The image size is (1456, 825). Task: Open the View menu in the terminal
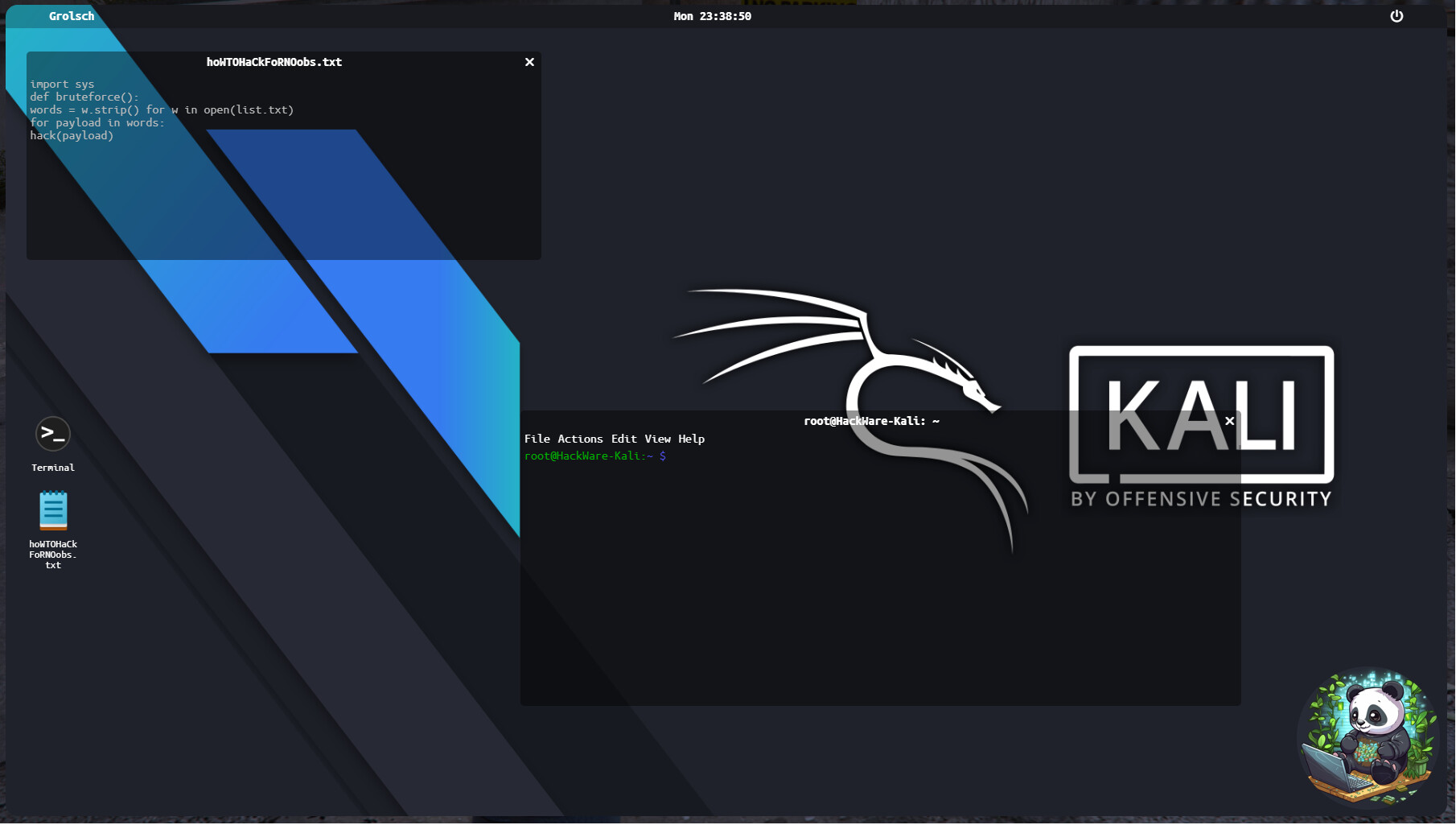pos(657,439)
